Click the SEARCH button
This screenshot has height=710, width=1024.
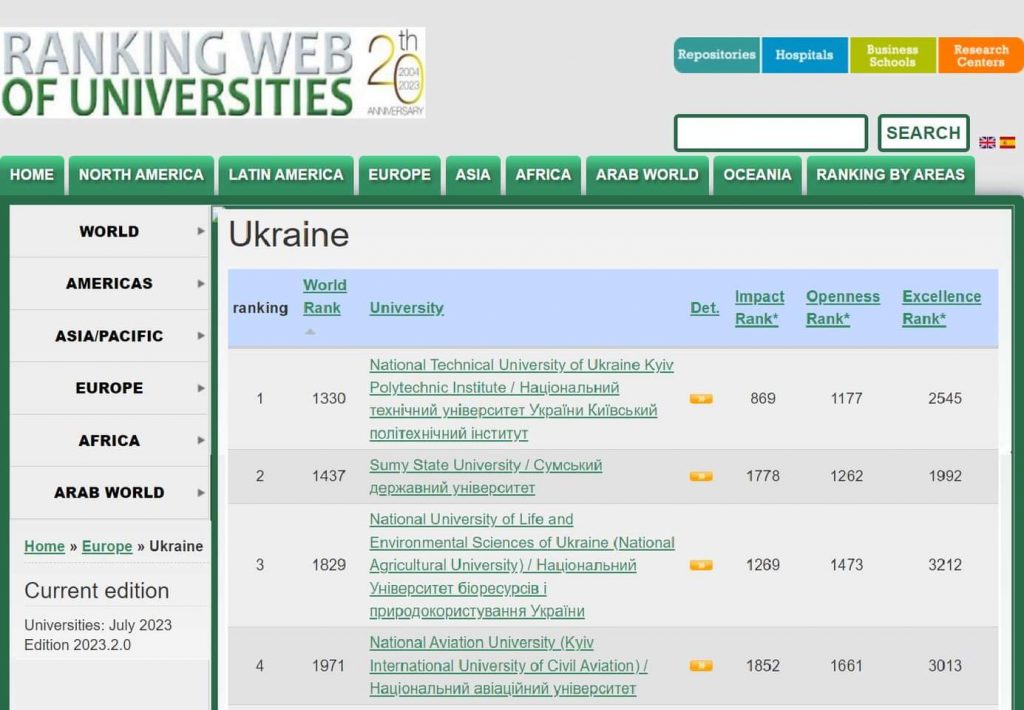pos(923,133)
